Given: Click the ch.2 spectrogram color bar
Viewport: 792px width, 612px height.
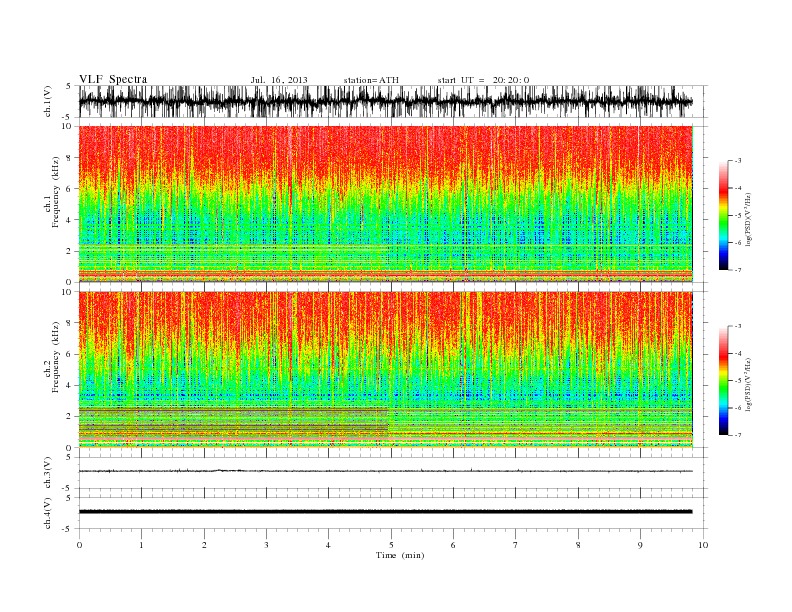Looking at the screenshot, I should (723, 381).
